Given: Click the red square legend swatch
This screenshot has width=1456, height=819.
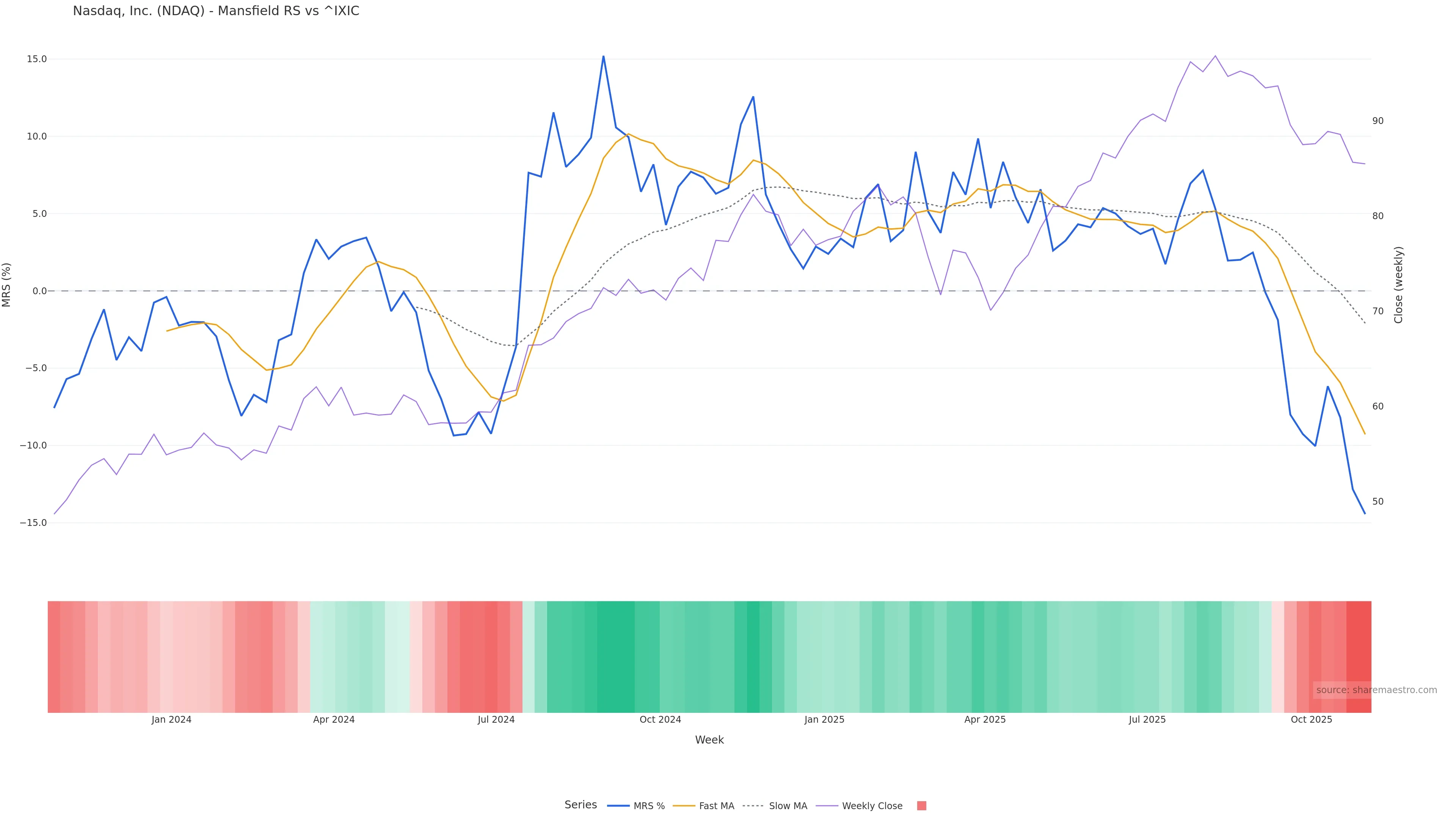Looking at the screenshot, I should 921,806.
